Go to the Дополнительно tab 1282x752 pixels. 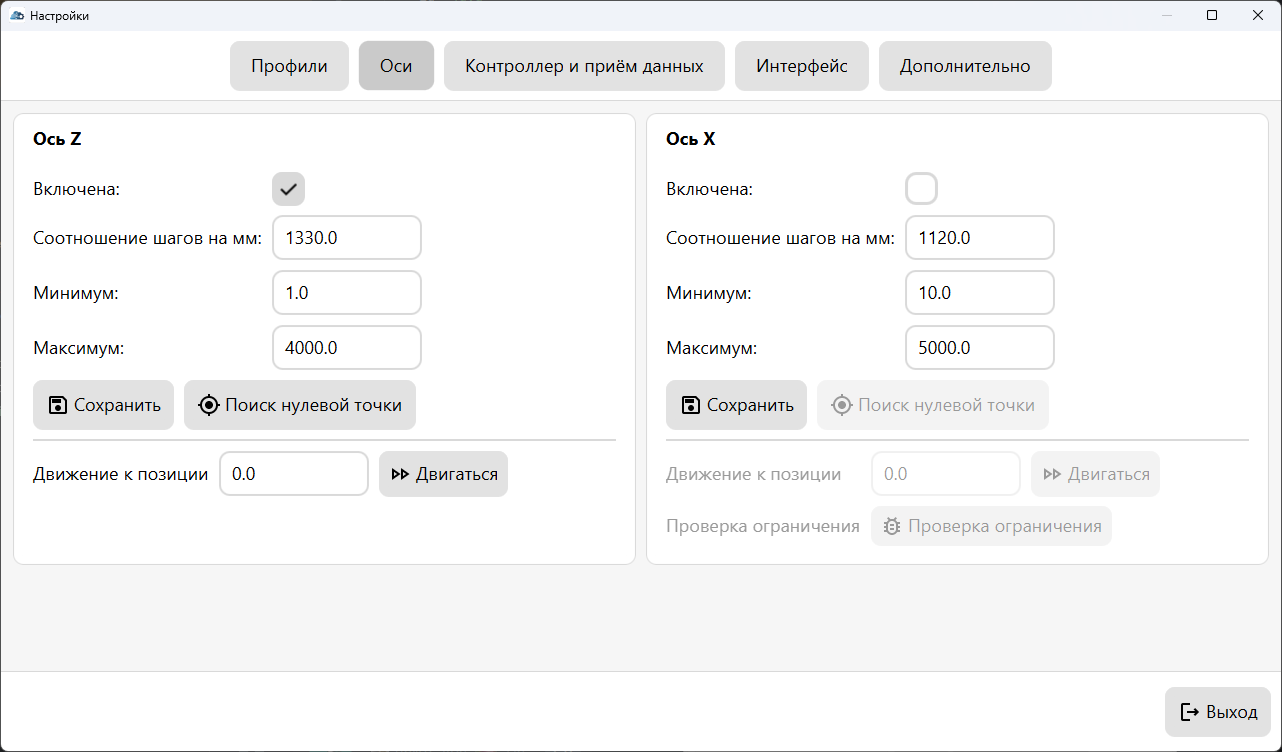pos(964,66)
